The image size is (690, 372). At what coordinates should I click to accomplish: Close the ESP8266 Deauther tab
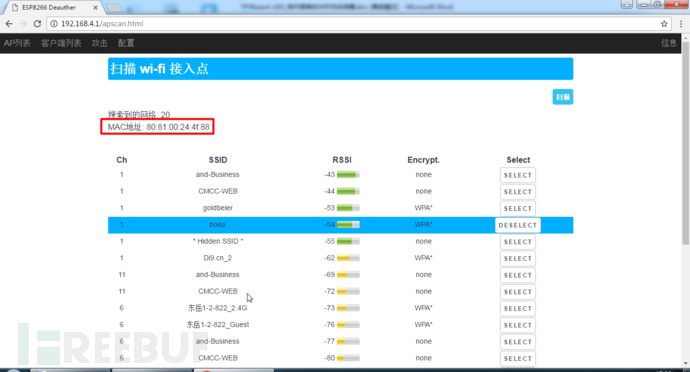pyautogui.click(x=95, y=7)
